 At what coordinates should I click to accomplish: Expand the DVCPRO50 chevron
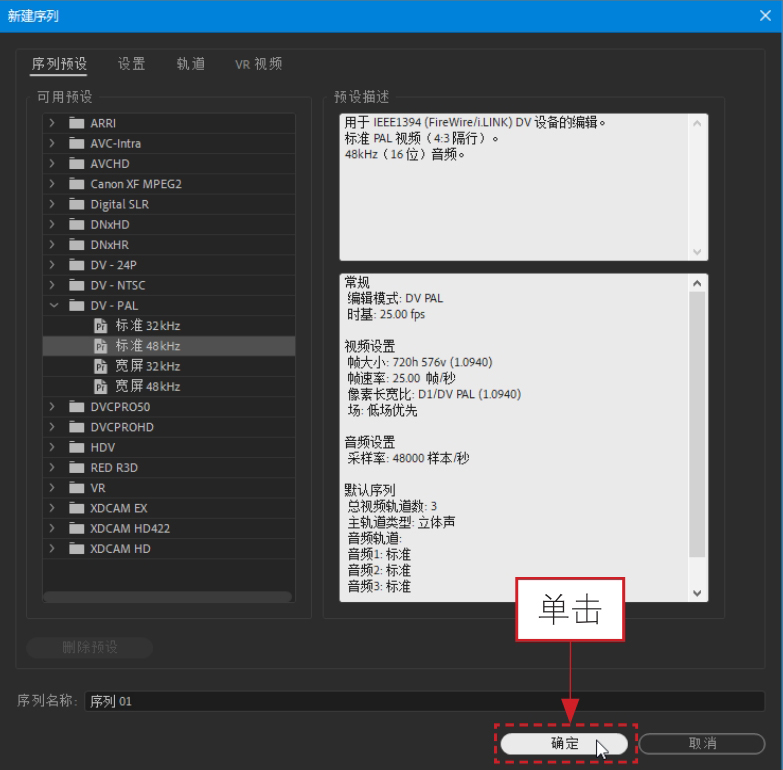tap(52, 406)
